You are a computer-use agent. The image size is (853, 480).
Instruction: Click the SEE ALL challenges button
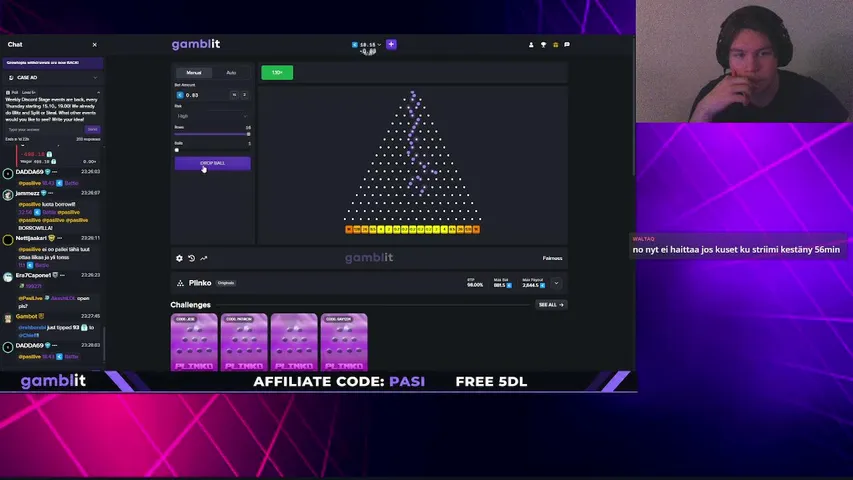(551, 305)
